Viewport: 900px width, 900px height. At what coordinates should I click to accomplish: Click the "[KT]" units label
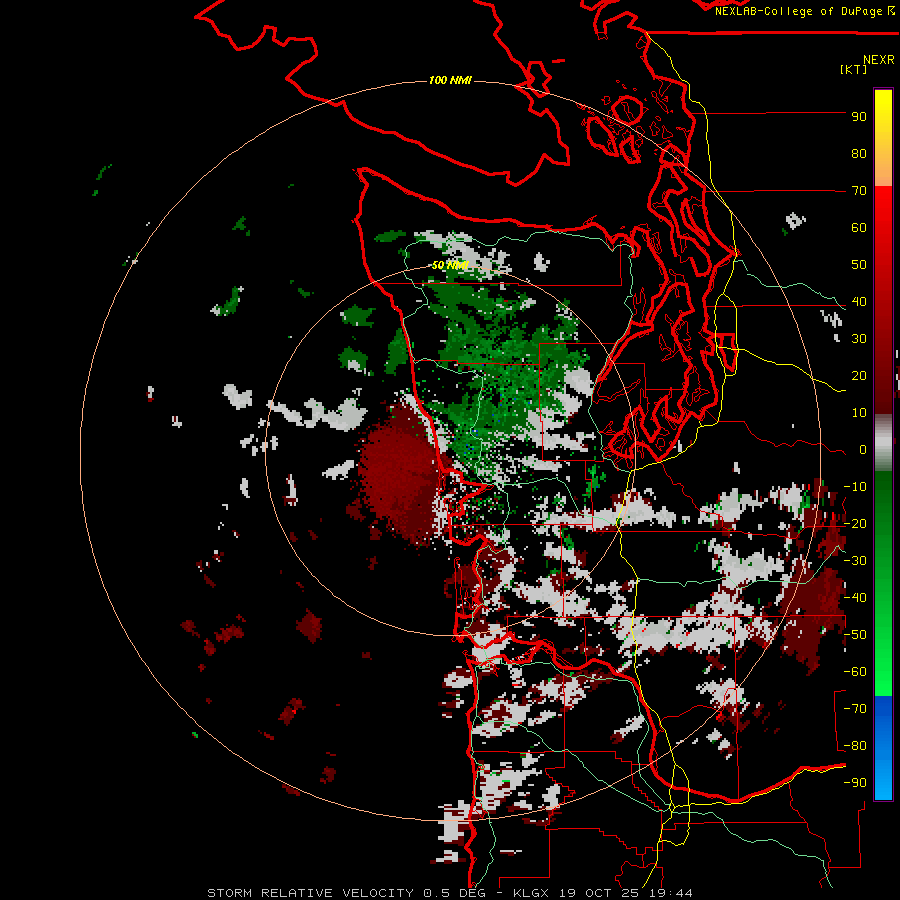tap(853, 69)
